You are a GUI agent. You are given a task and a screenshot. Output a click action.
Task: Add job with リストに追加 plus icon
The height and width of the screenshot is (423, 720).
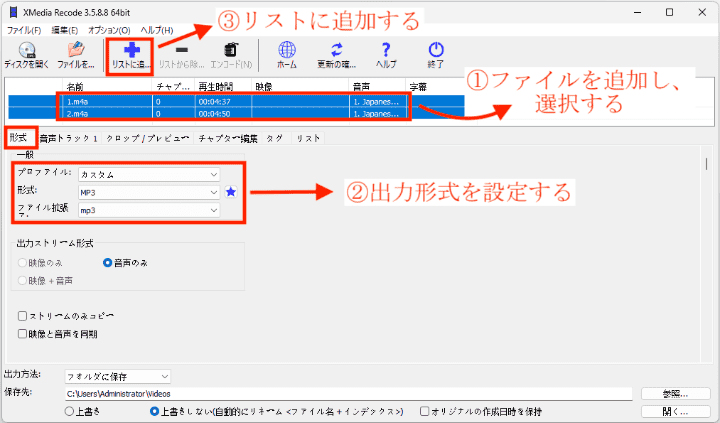point(131,55)
